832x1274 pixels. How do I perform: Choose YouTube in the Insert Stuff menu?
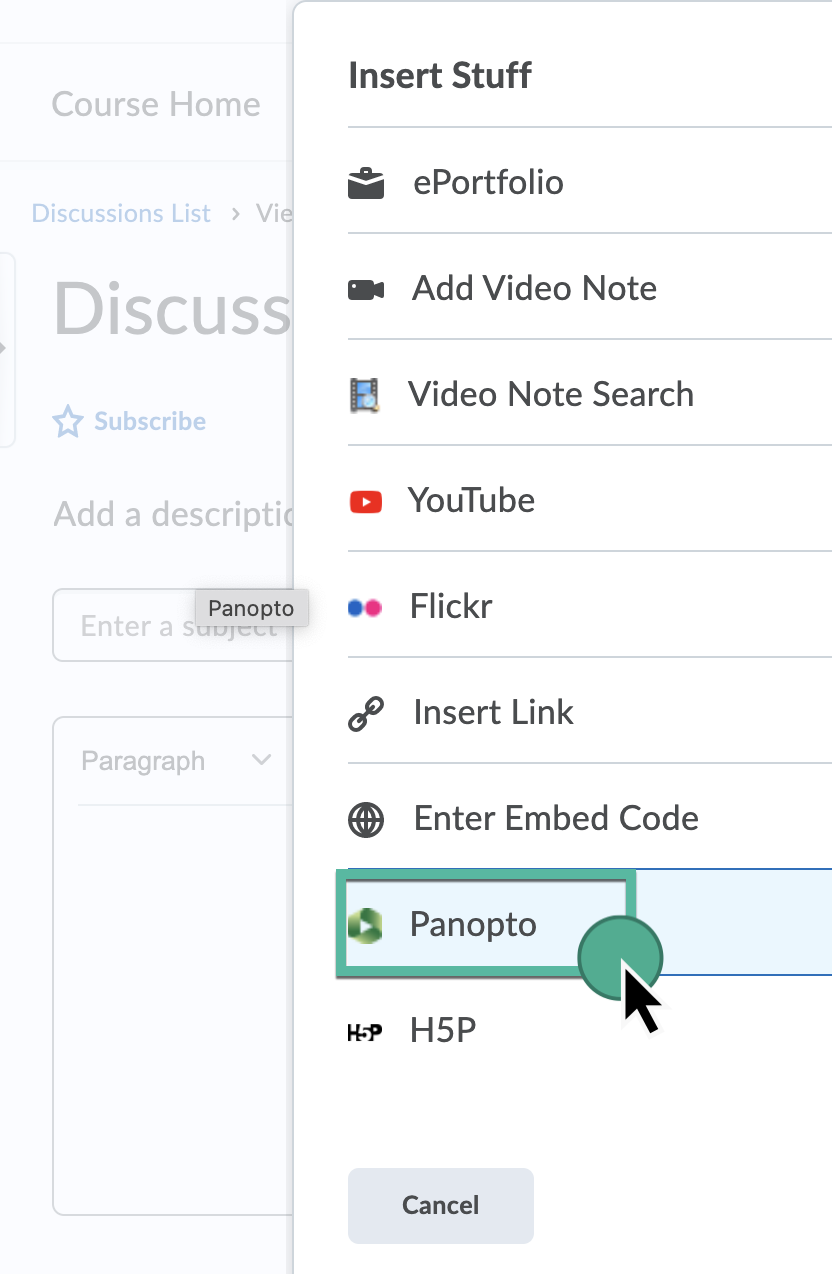coord(471,500)
